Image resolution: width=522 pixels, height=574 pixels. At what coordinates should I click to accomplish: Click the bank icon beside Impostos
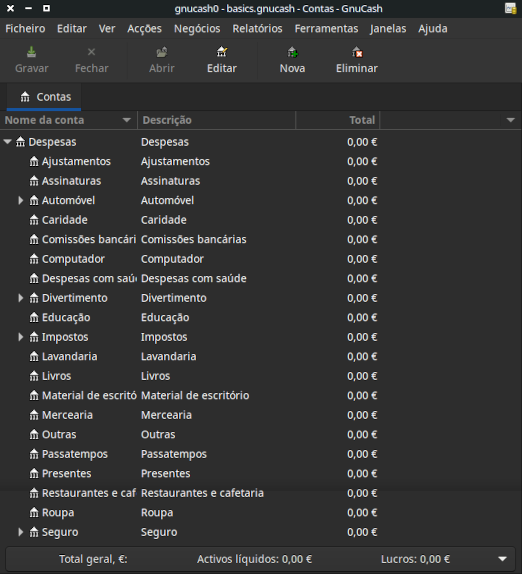point(34,337)
